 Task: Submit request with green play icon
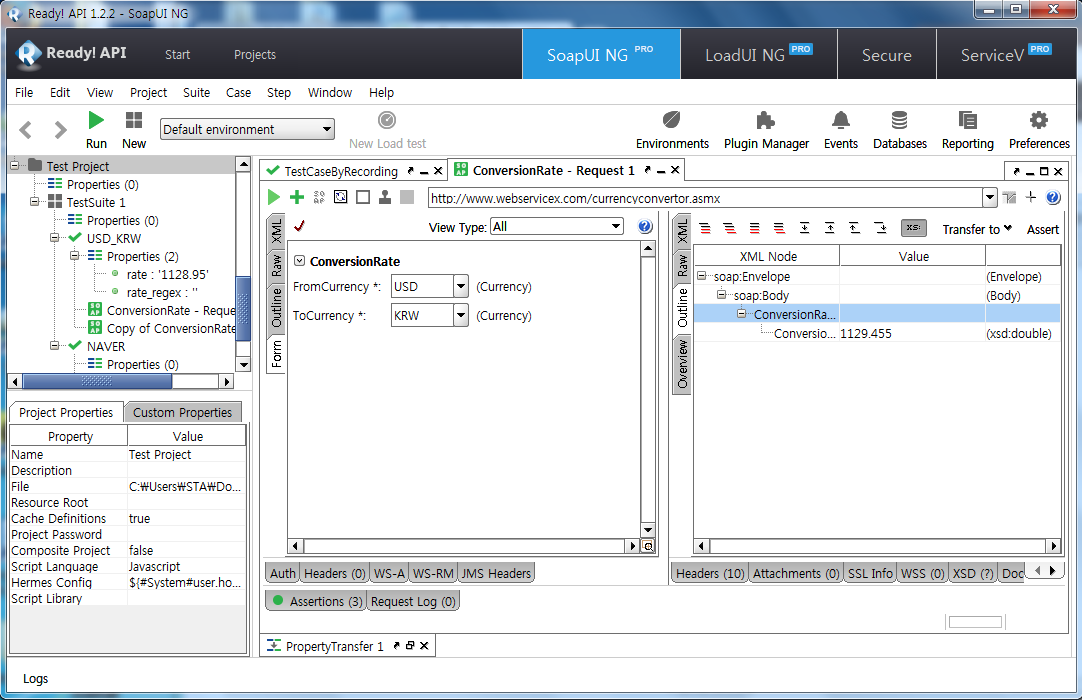(274, 198)
